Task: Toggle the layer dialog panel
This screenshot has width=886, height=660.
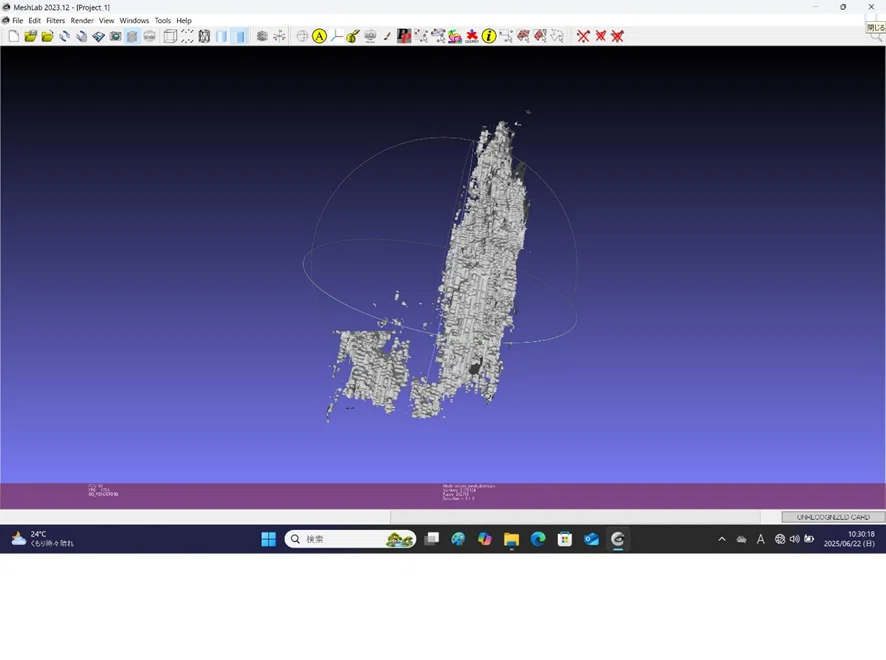Action: click(x=132, y=36)
